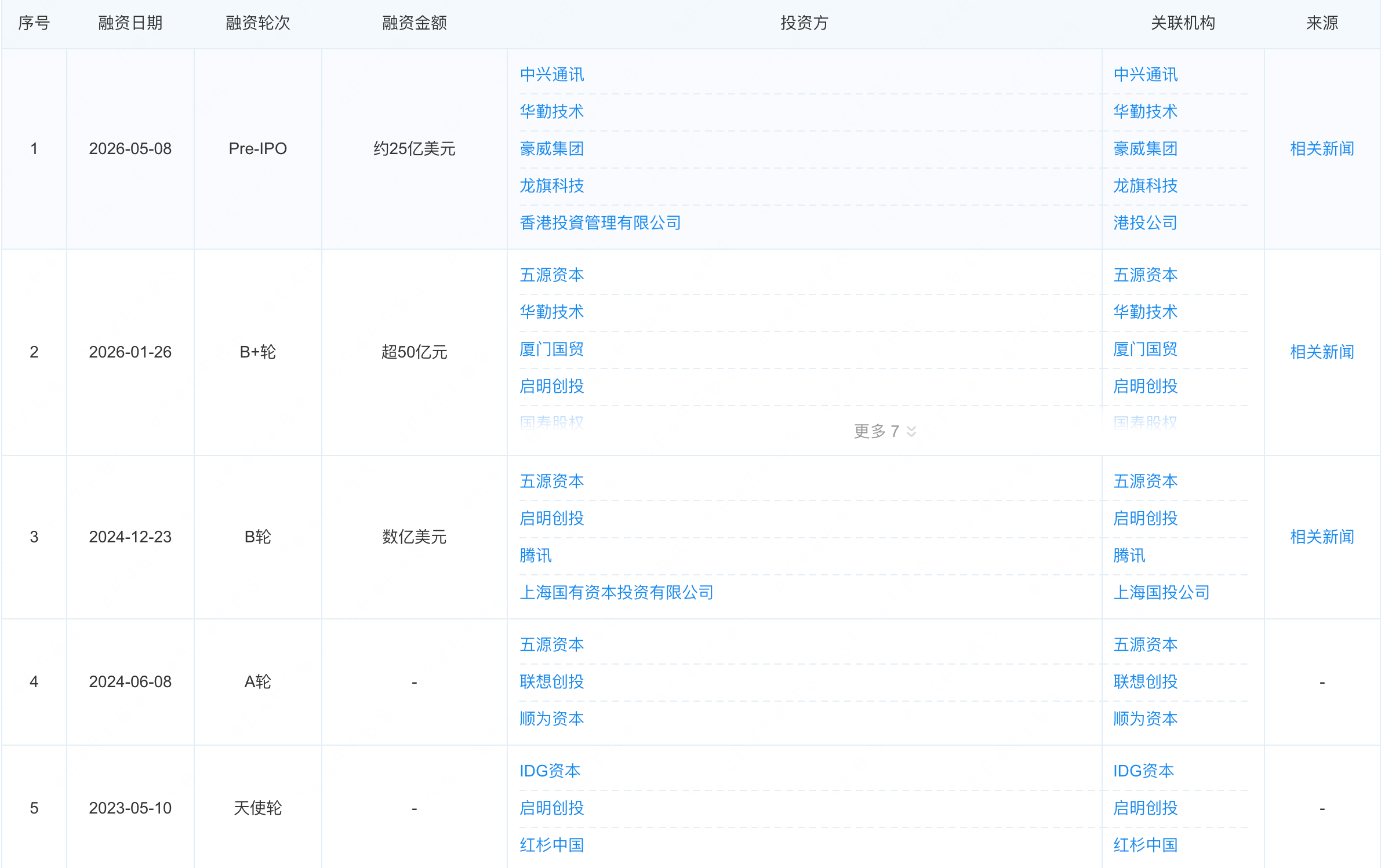Expand the 更多 7 investors list

(x=885, y=431)
